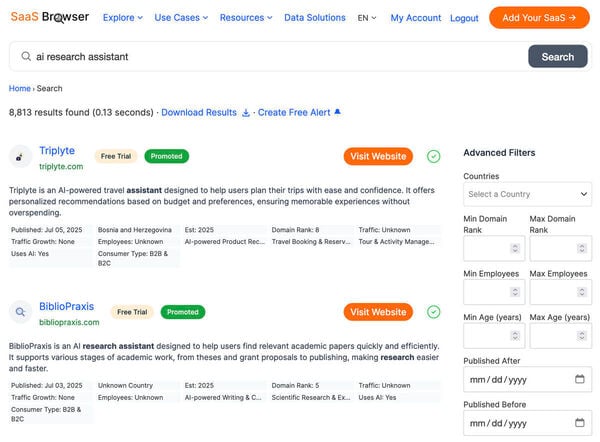Viewport: 600px width, 442px height.
Task: Adjust the Max Age stepper arrows
Action: click(582, 336)
